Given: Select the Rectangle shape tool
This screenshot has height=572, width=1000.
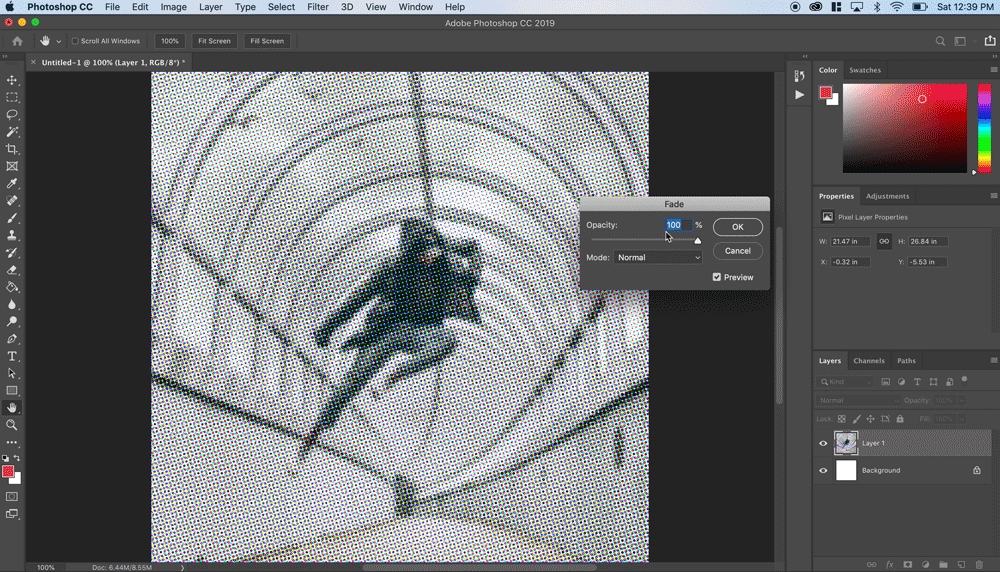Looking at the screenshot, I should pos(12,390).
